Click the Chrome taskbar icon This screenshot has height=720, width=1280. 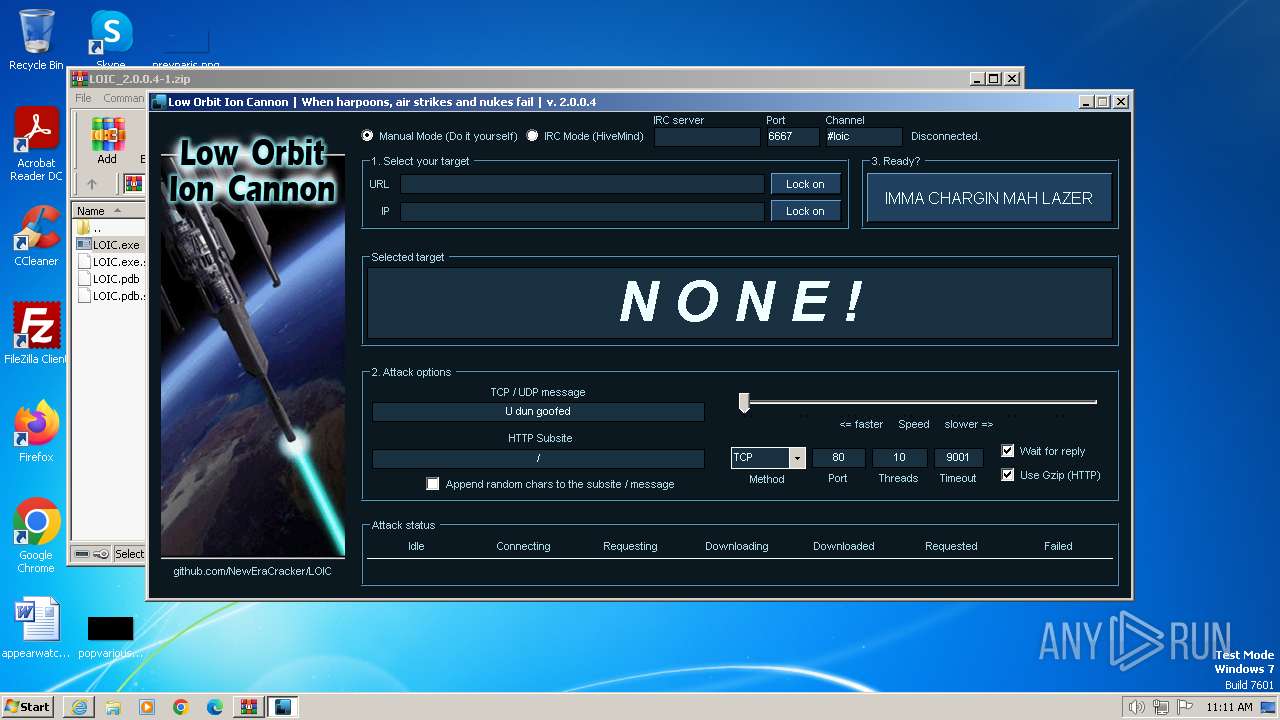pos(181,707)
